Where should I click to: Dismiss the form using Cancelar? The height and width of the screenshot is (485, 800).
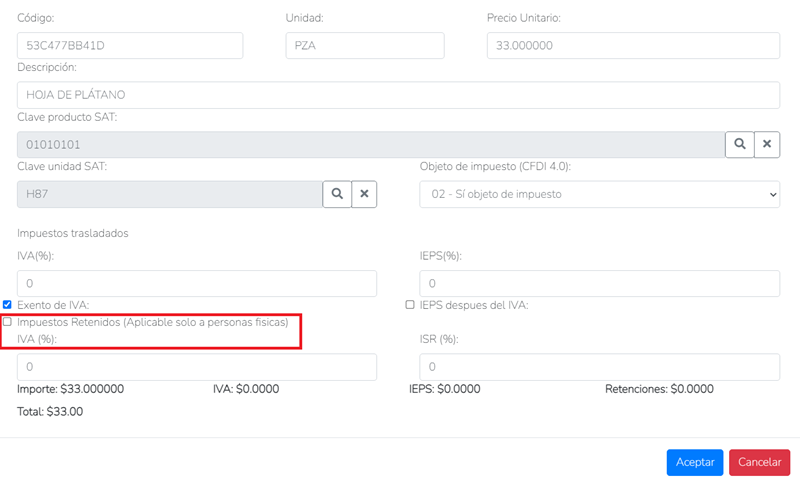(759, 462)
